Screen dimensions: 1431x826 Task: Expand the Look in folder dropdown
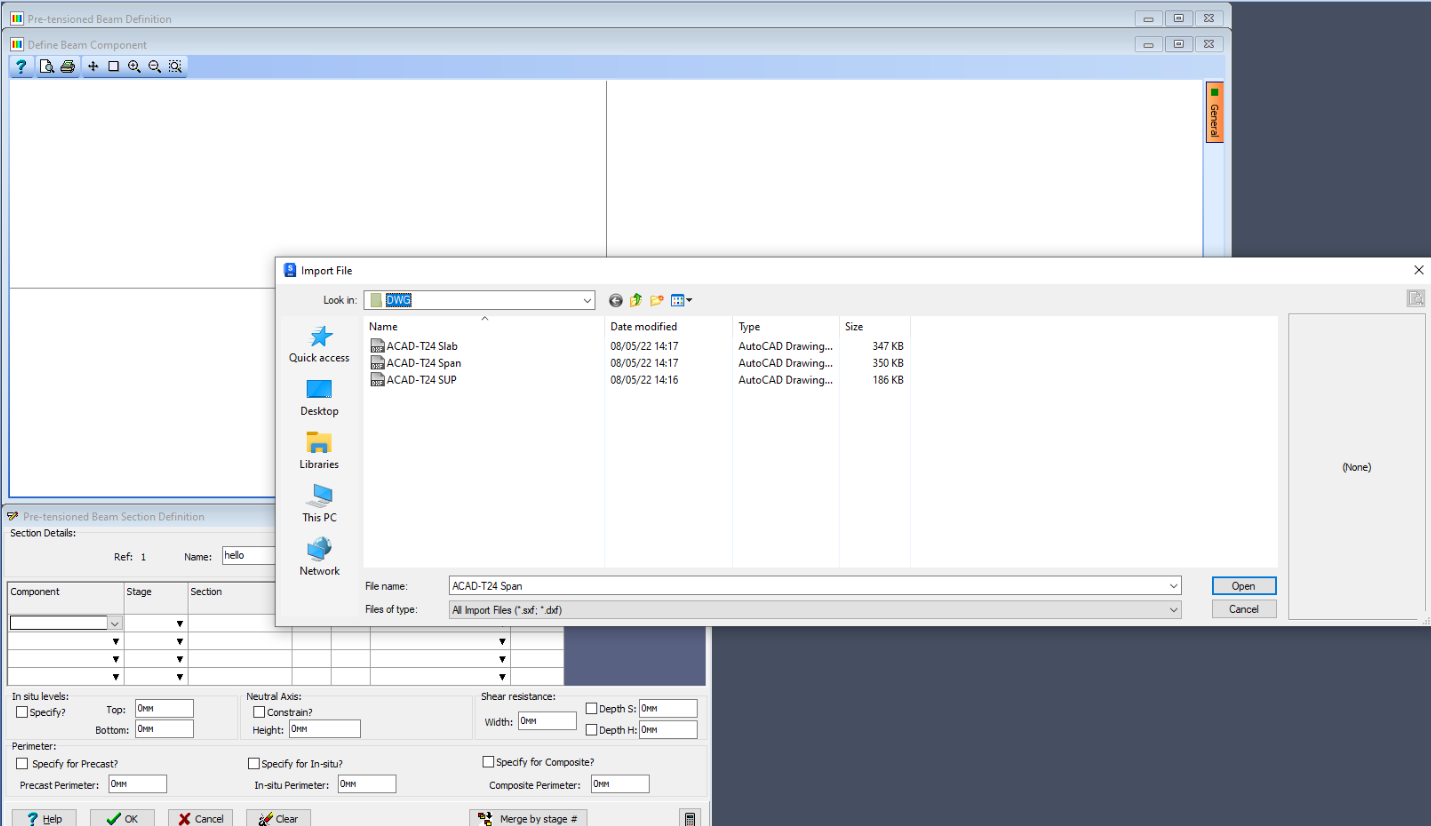[x=587, y=300]
